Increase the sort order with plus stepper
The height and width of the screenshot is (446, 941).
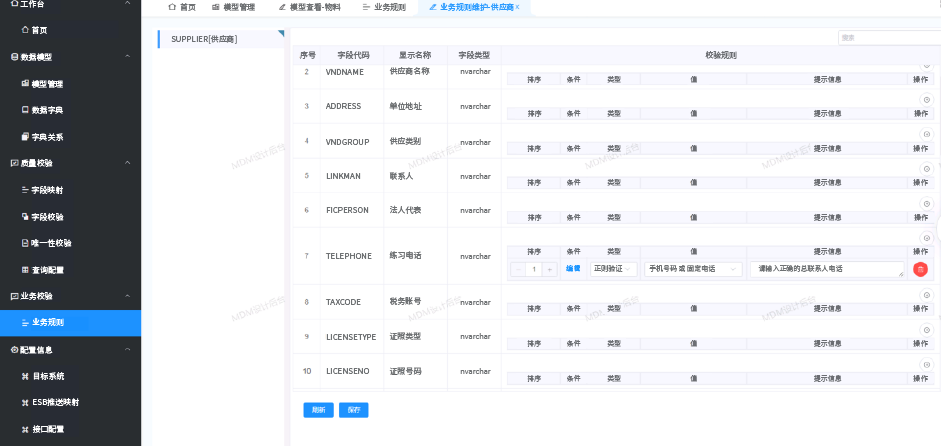(549, 269)
